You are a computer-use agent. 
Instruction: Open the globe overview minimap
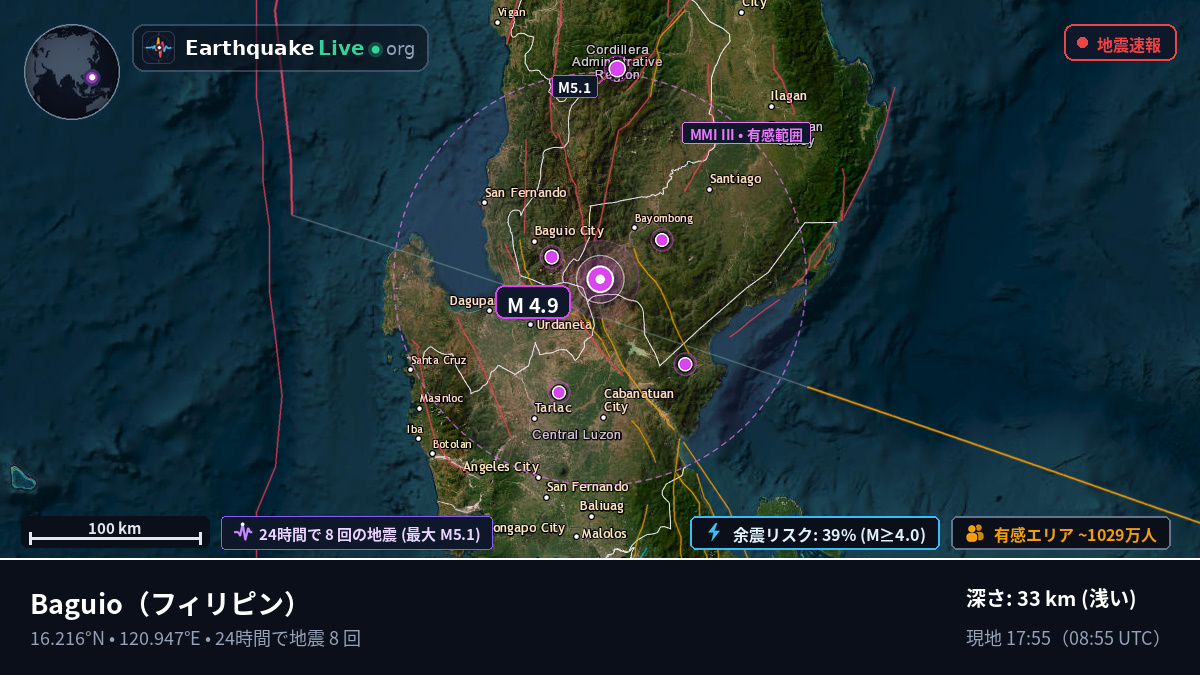72,72
